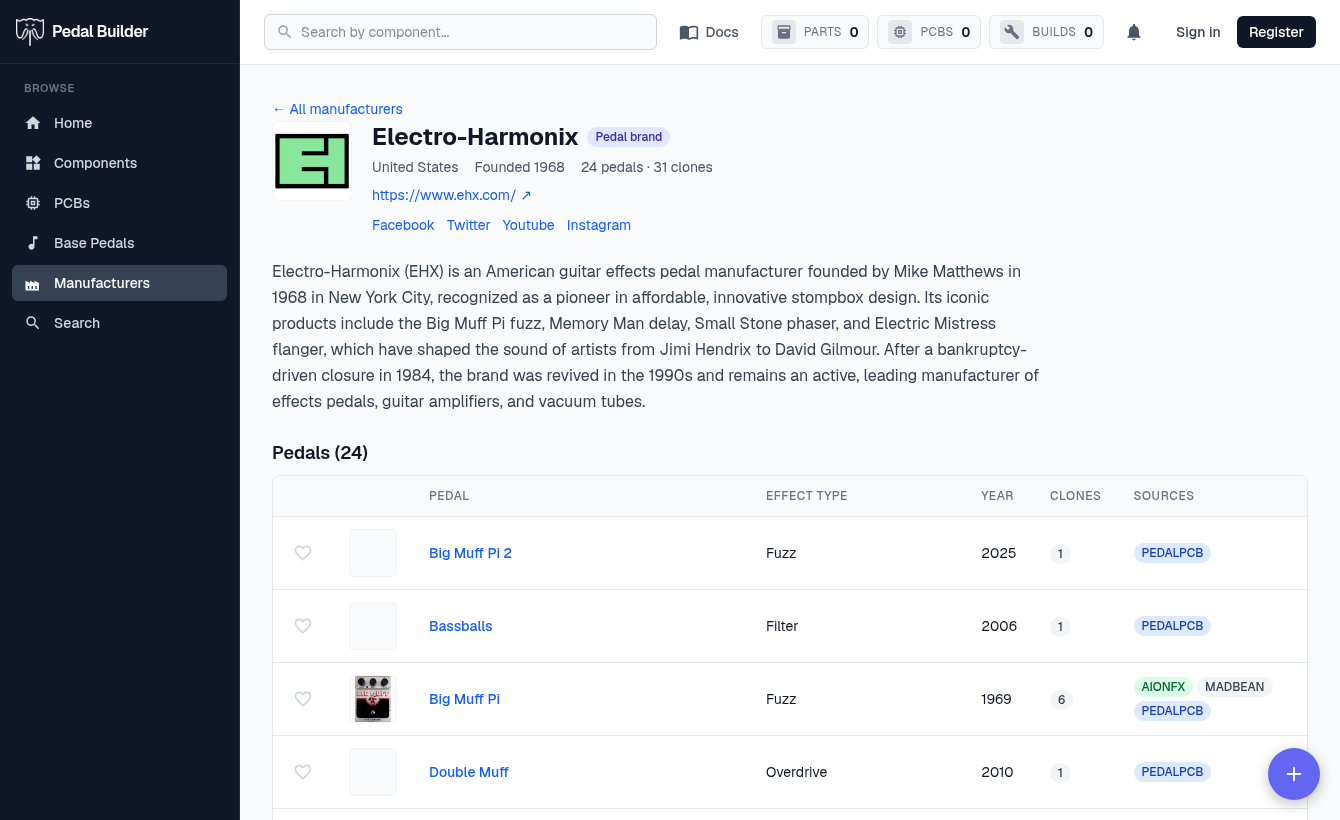Click the Pedal brand badge
The image size is (1340, 820).
tap(629, 137)
